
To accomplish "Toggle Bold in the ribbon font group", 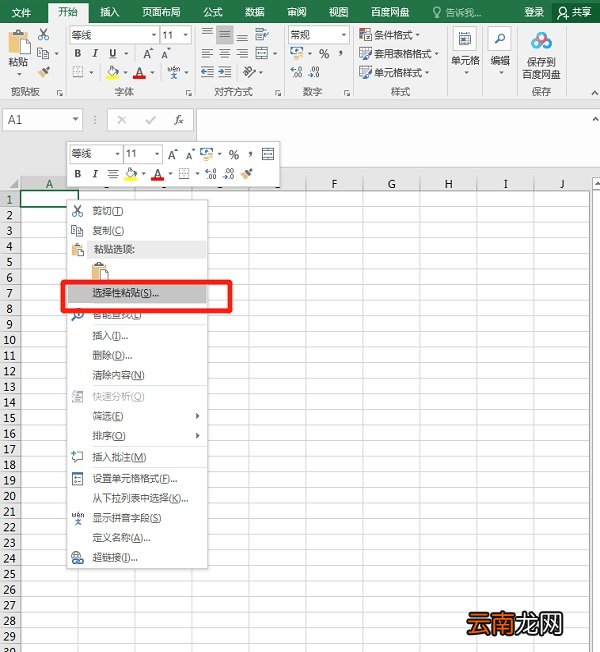I will click(x=78, y=53).
